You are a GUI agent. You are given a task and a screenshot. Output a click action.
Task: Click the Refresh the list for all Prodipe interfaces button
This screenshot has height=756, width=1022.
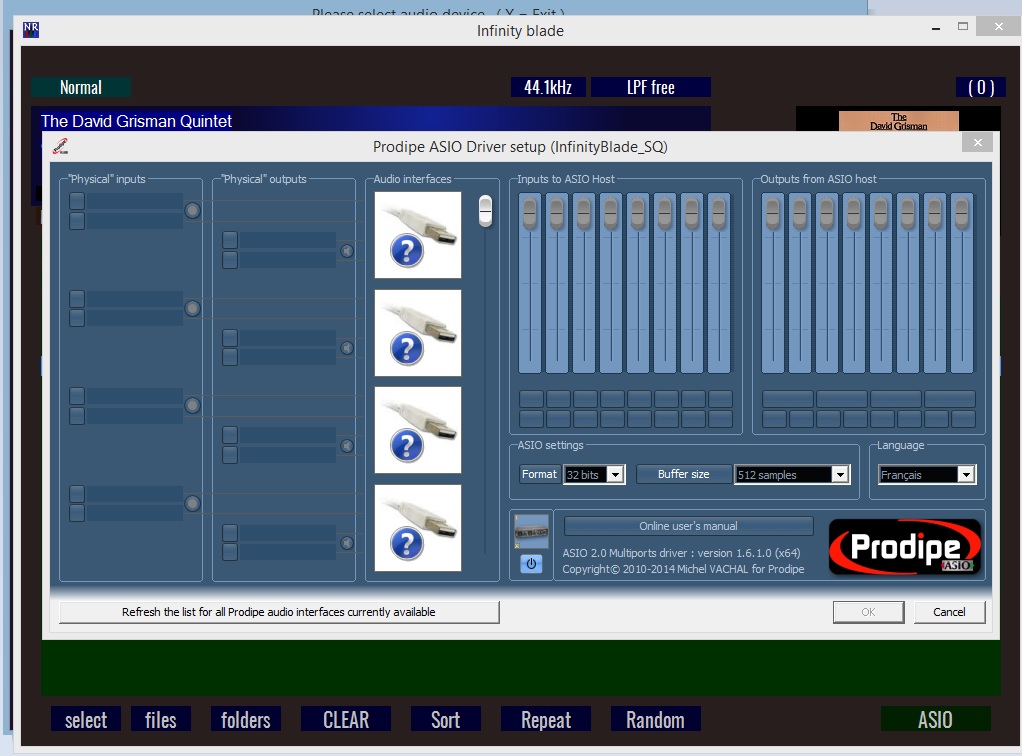coord(279,612)
